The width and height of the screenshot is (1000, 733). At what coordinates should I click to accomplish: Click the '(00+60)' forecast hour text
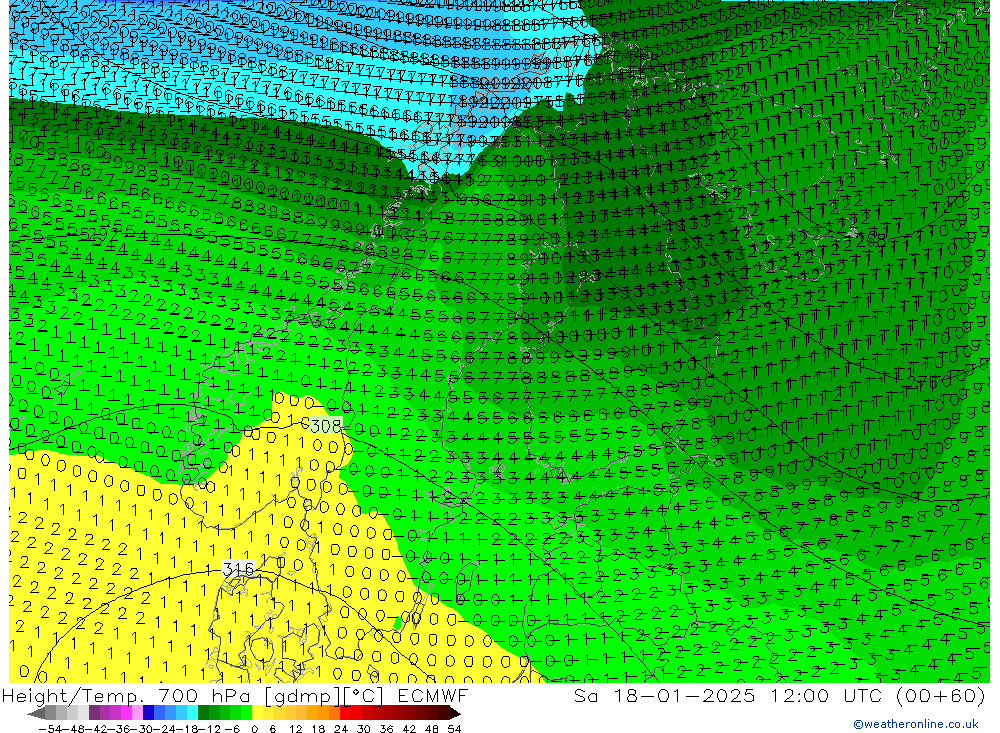click(941, 696)
